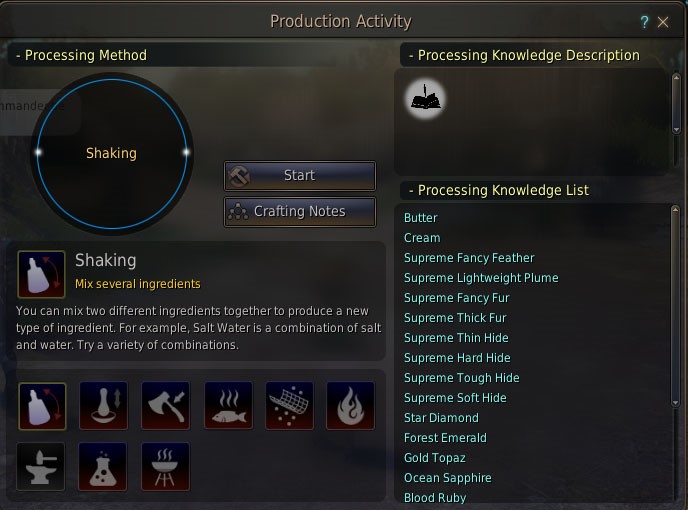This screenshot has width=688, height=510.
Task: Select the Grinding mortar and pestle icon
Action: [103, 406]
